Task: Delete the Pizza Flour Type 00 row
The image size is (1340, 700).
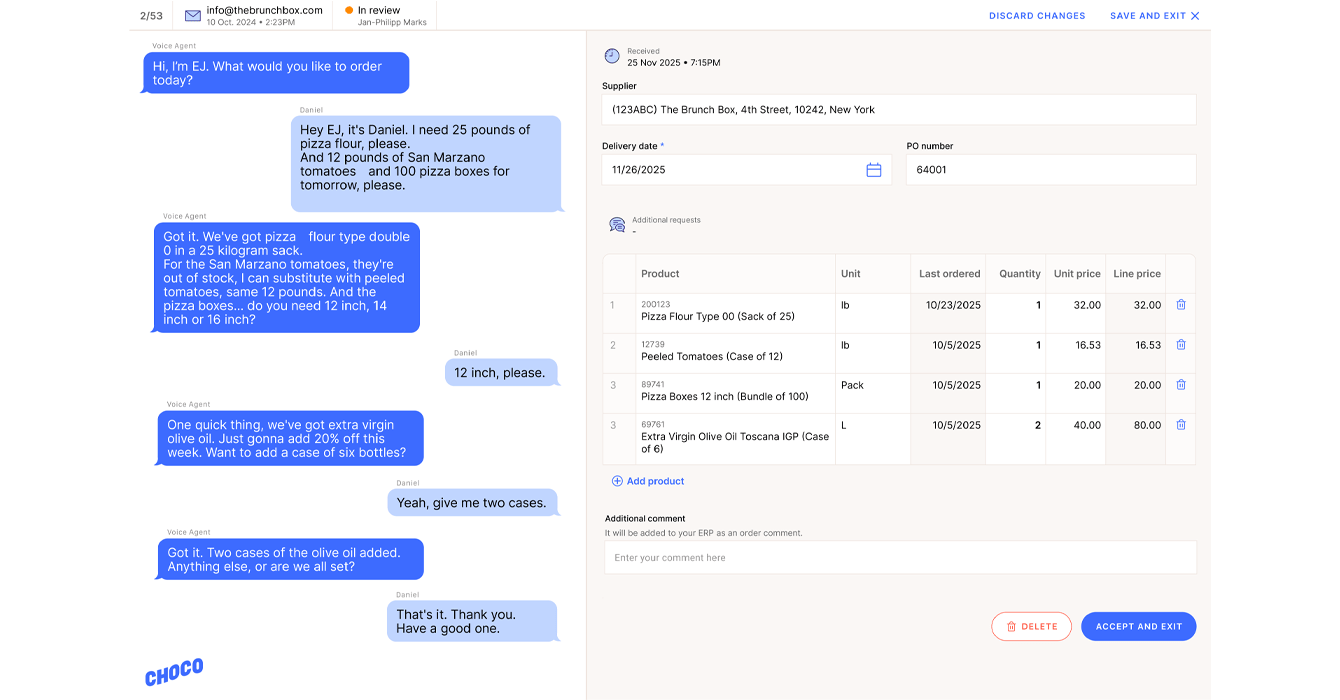Action: coord(1180,305)
